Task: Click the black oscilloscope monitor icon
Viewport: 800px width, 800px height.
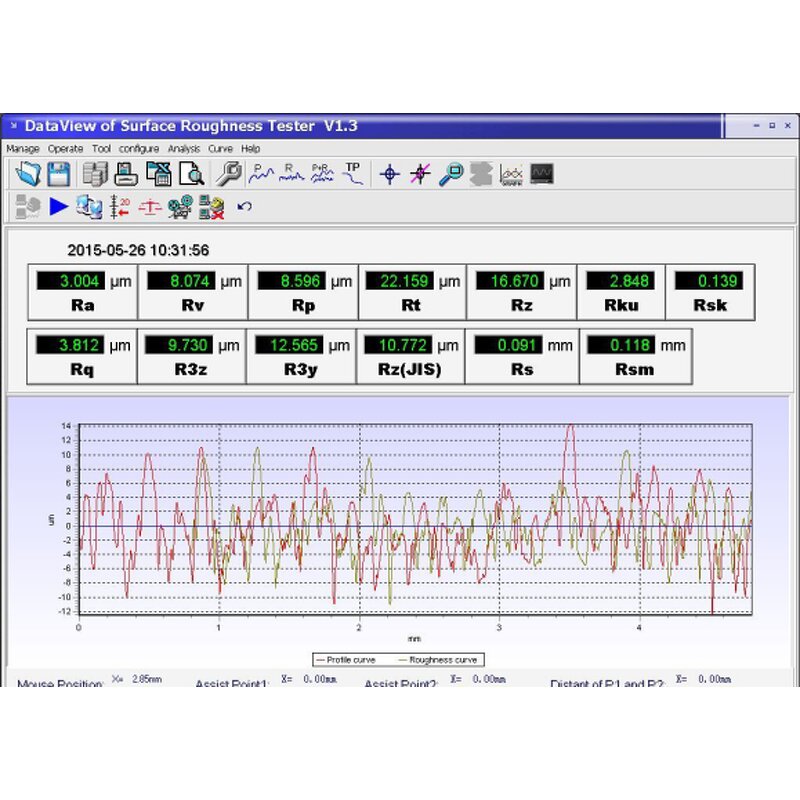Action: (542, 174)
